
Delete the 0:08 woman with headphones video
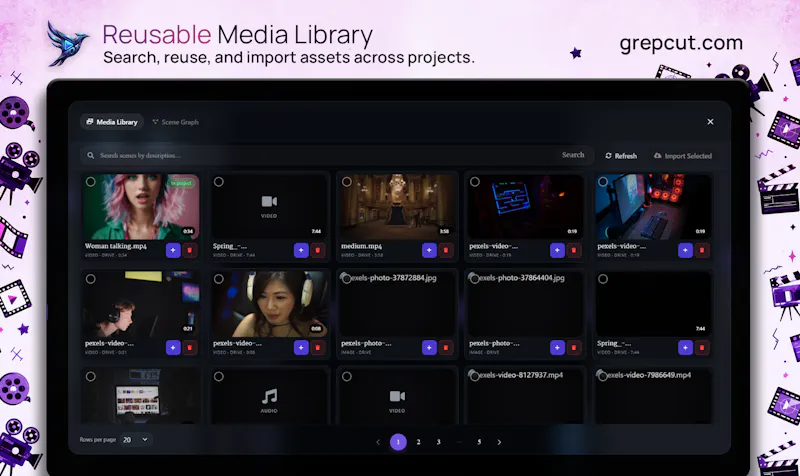(x=318, y=347)
